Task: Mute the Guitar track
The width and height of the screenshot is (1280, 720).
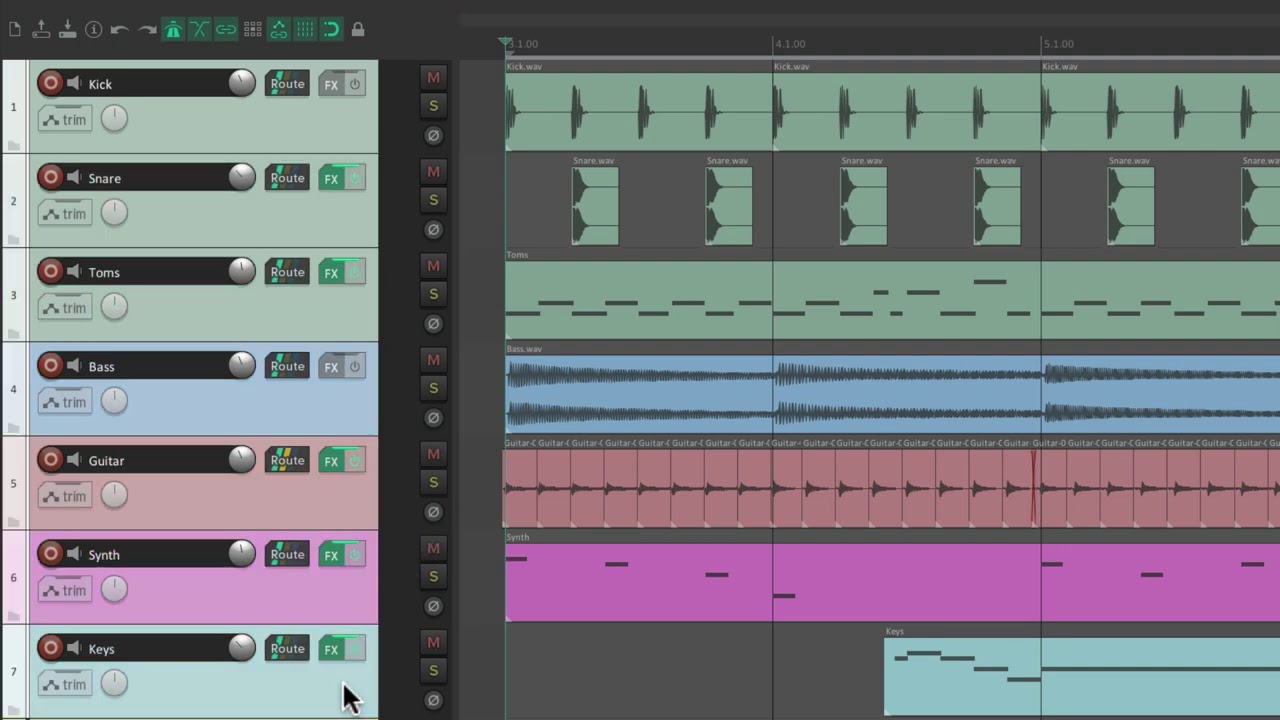Action: click(x=433, y=454)
